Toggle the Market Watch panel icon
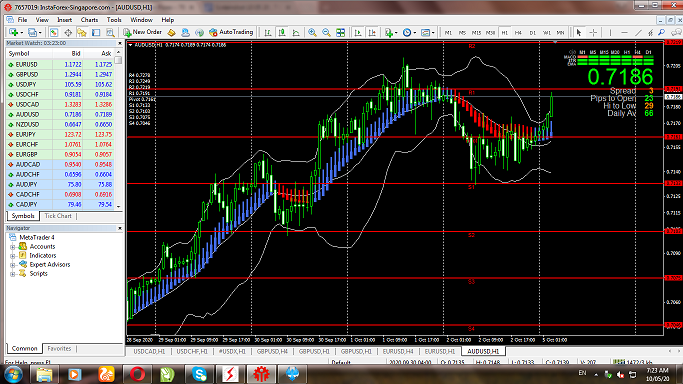This screenshot has width=683, height=384. pyautogui.click(x=54, y=32)
